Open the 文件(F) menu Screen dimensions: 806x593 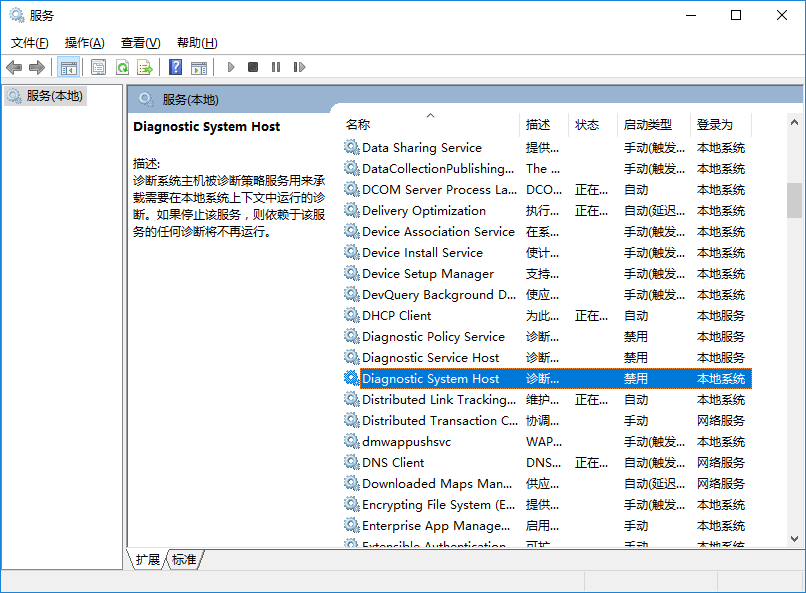[29, 43]
